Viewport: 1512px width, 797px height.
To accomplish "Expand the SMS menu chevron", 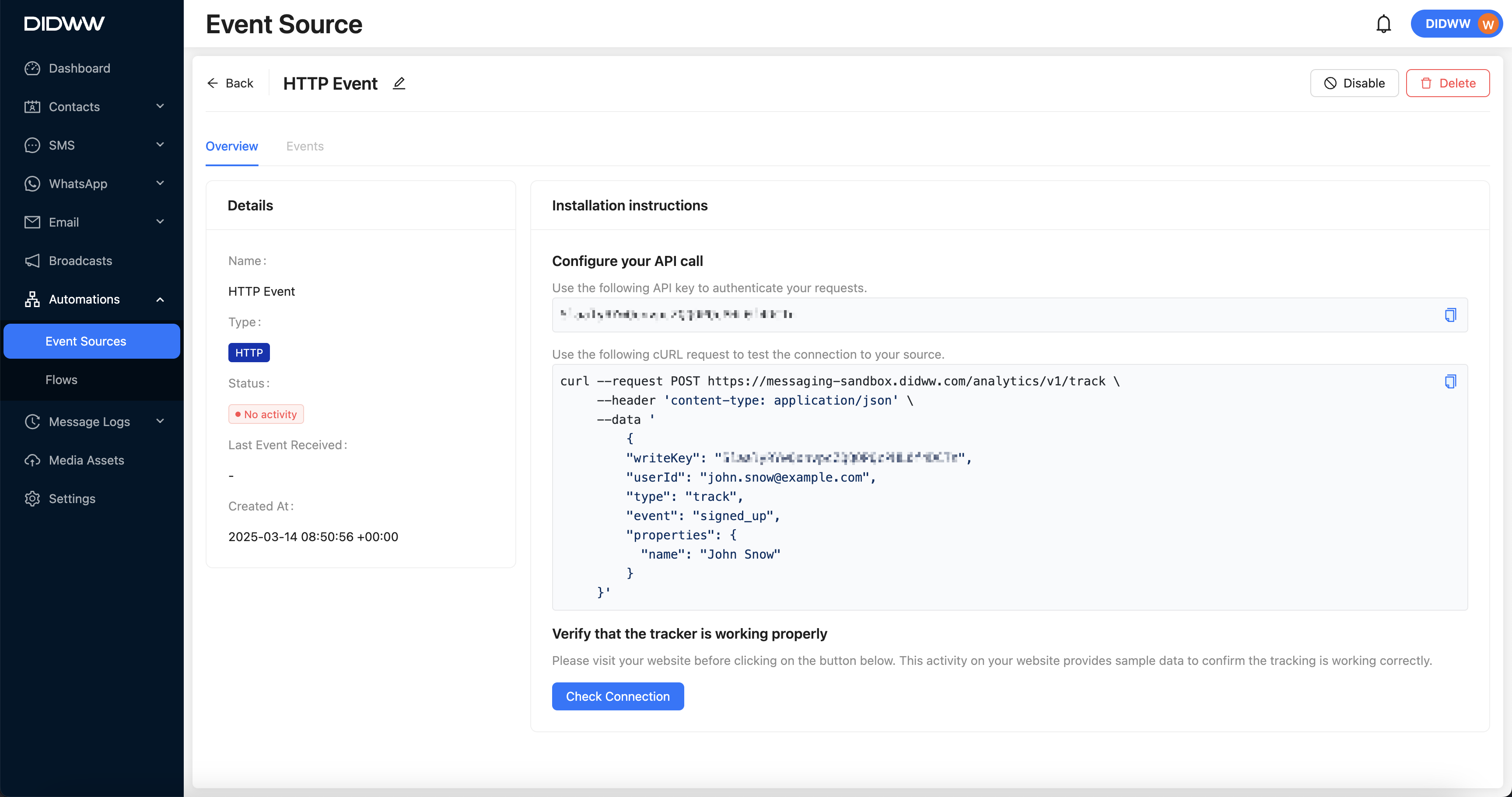I will (160, 145).
